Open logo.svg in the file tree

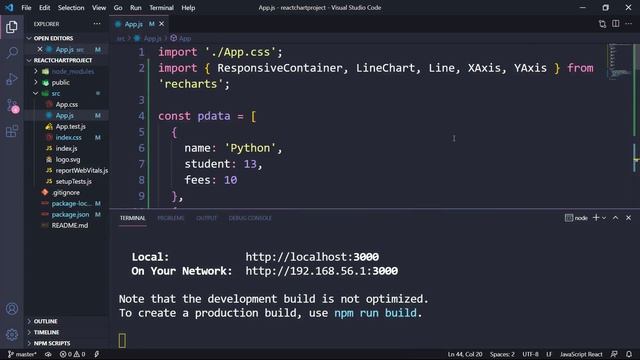pyautogui.click(x=68, y=160)
